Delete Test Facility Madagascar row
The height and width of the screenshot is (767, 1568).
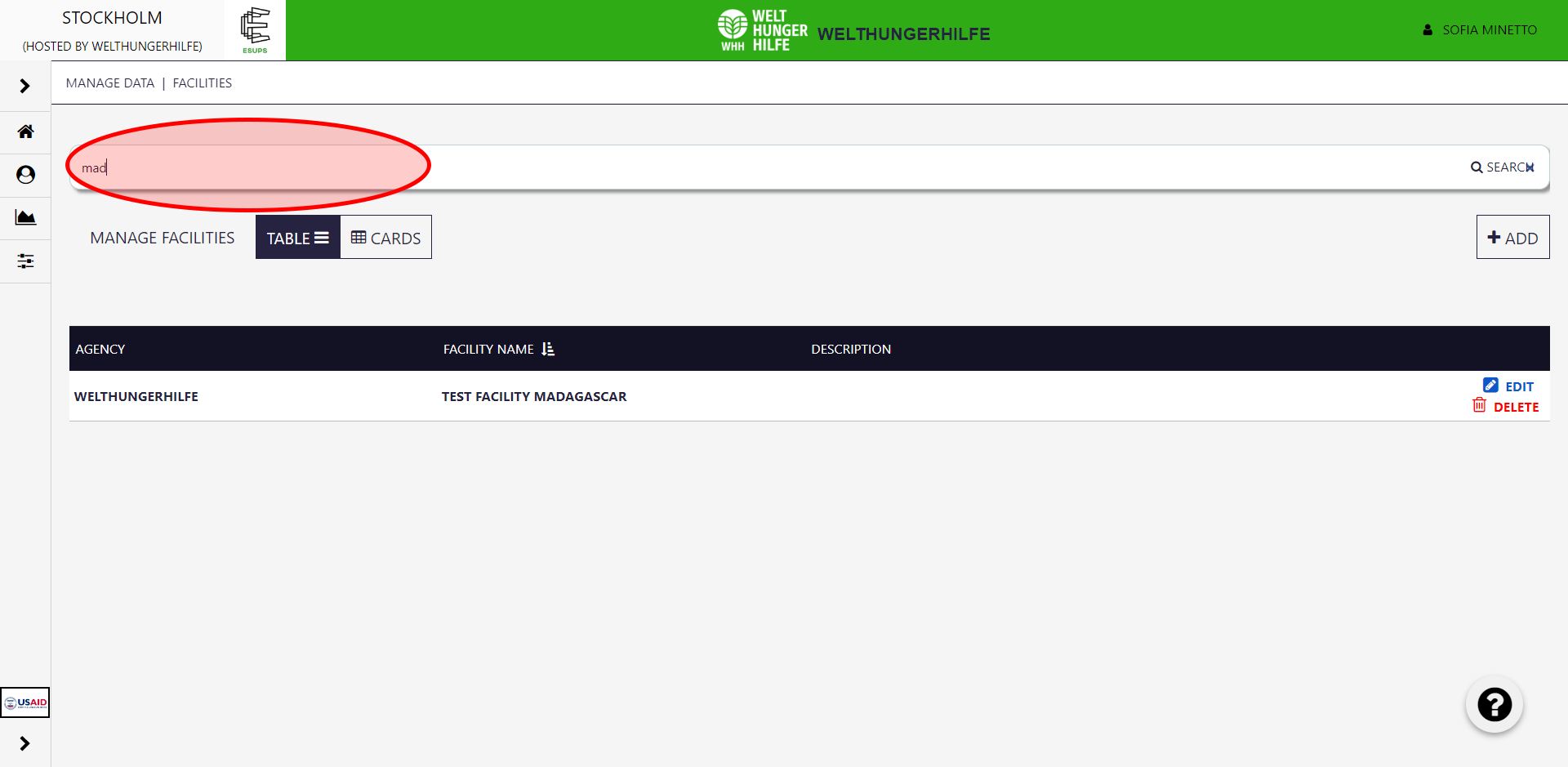coord(1505,407)
